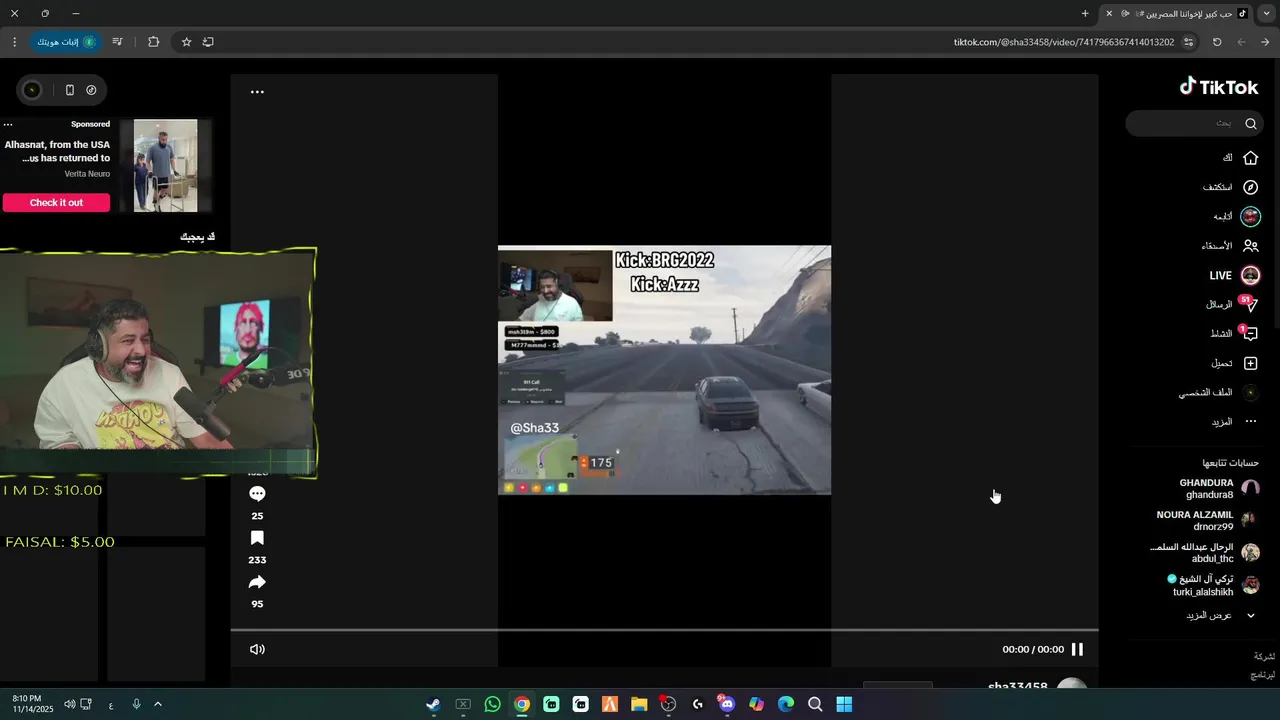Click the Chrome profile 'إثبات هويتك' button

click(66, 42)
